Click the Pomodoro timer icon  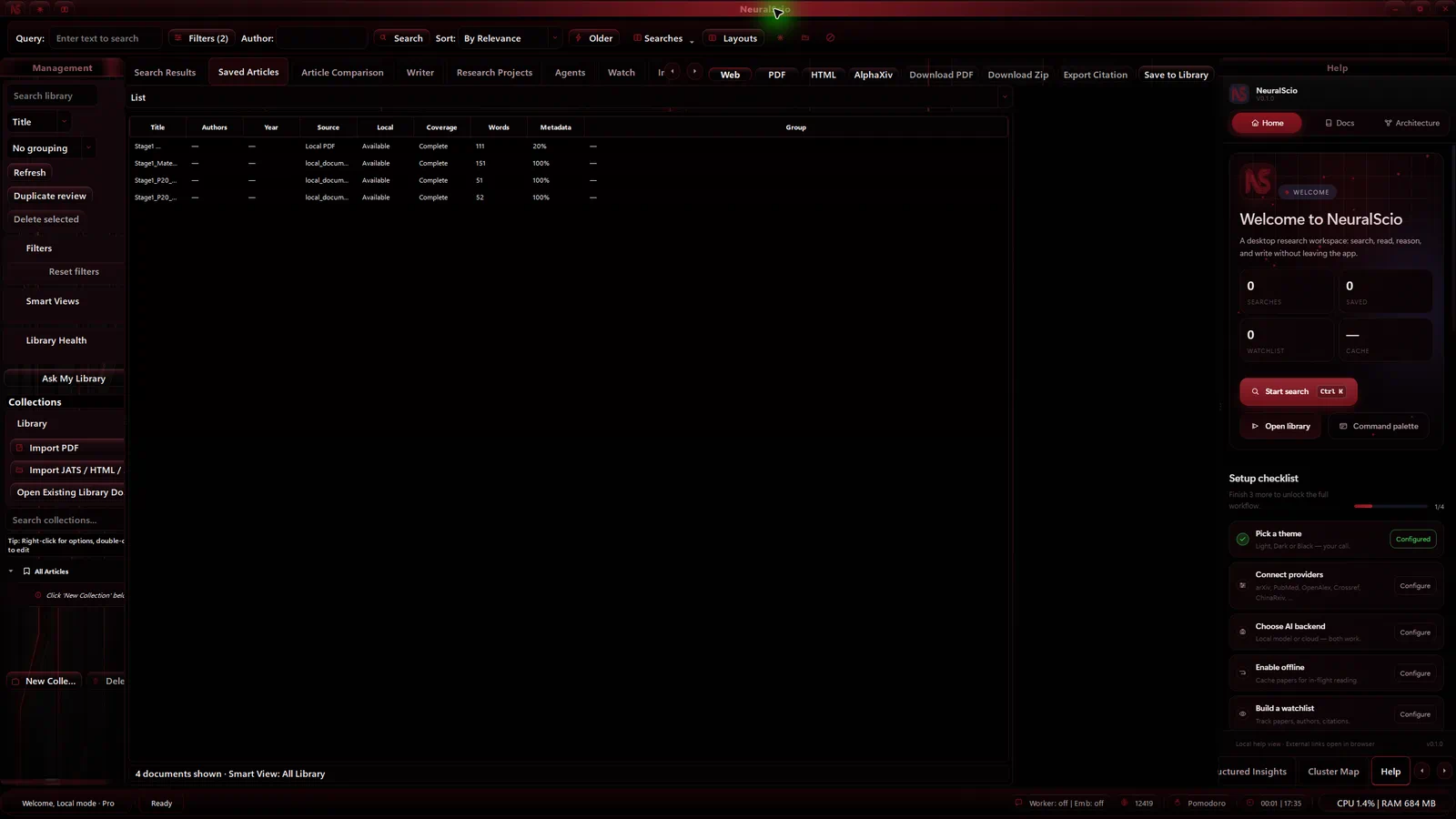(1178, 803)
